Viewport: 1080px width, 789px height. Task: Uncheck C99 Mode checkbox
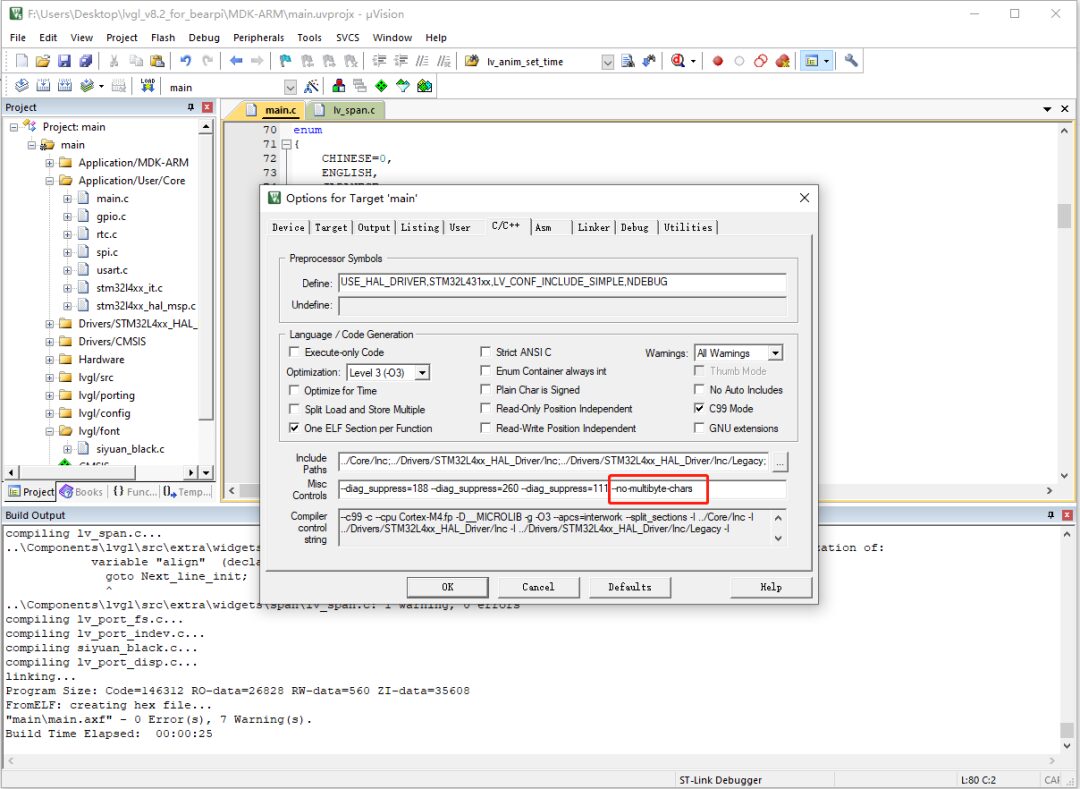[699, 408]
